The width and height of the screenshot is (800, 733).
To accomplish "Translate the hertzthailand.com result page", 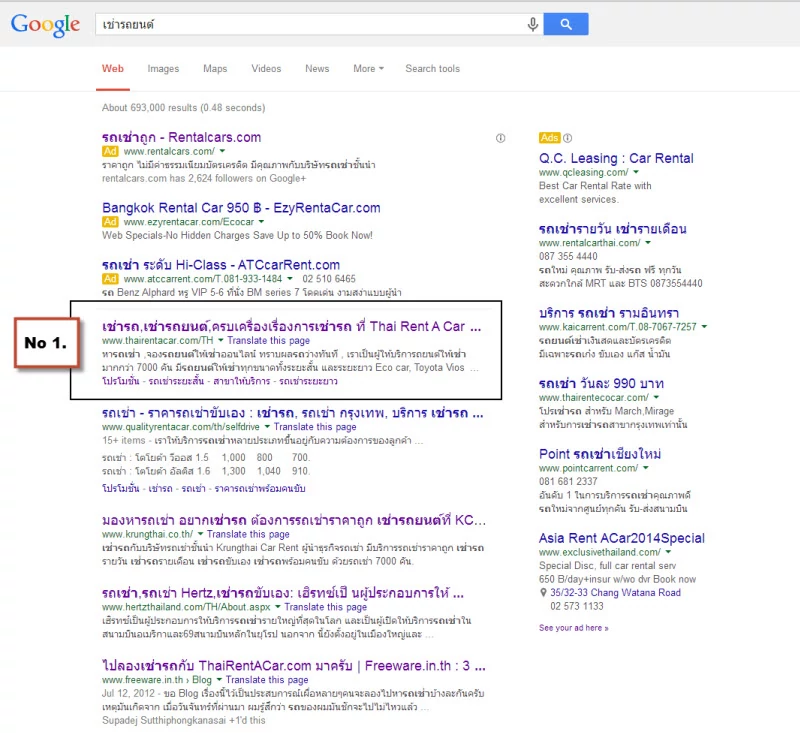I will coord(326,607).
